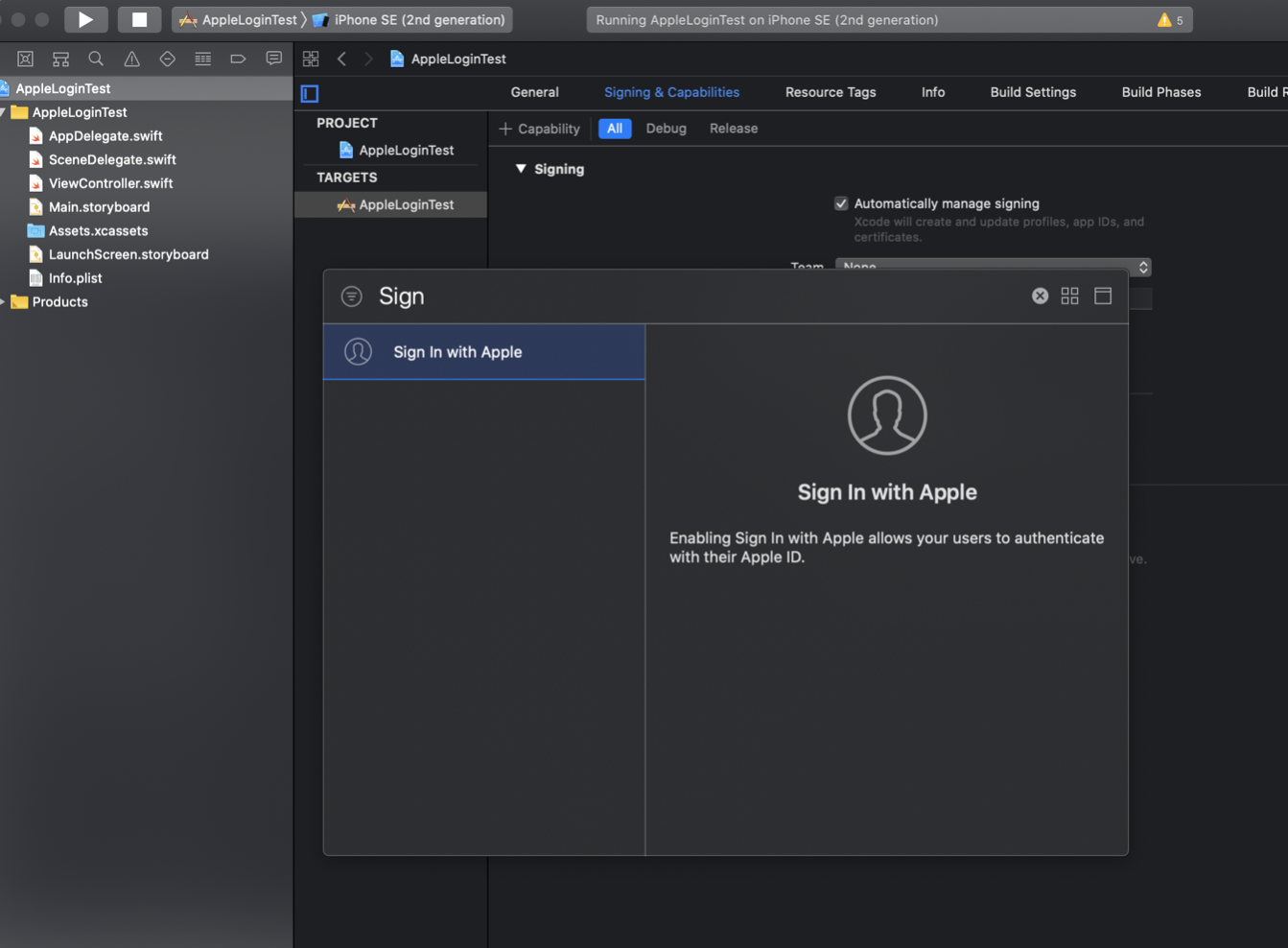Screen dimensions: 1288x948
Task: Click the + Capability button
Action: (539, 129)
